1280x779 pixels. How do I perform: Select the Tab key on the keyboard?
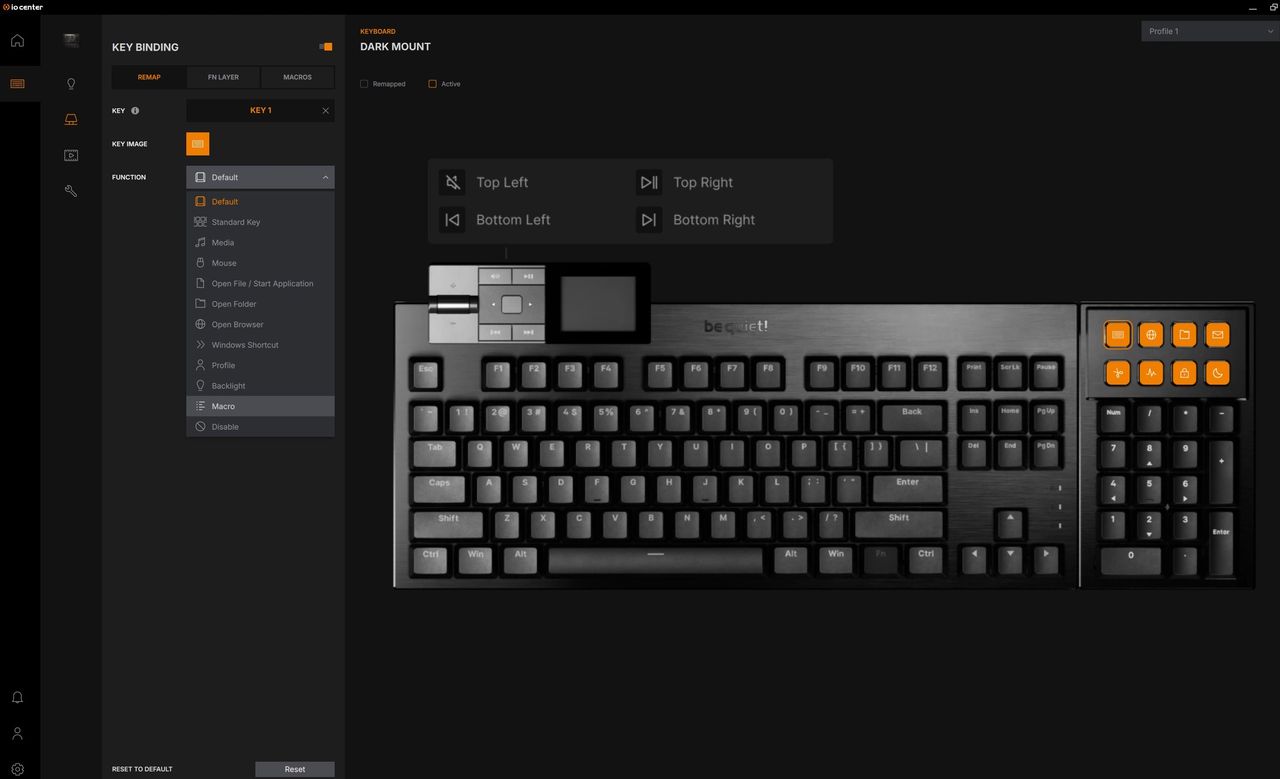point(435,453)
